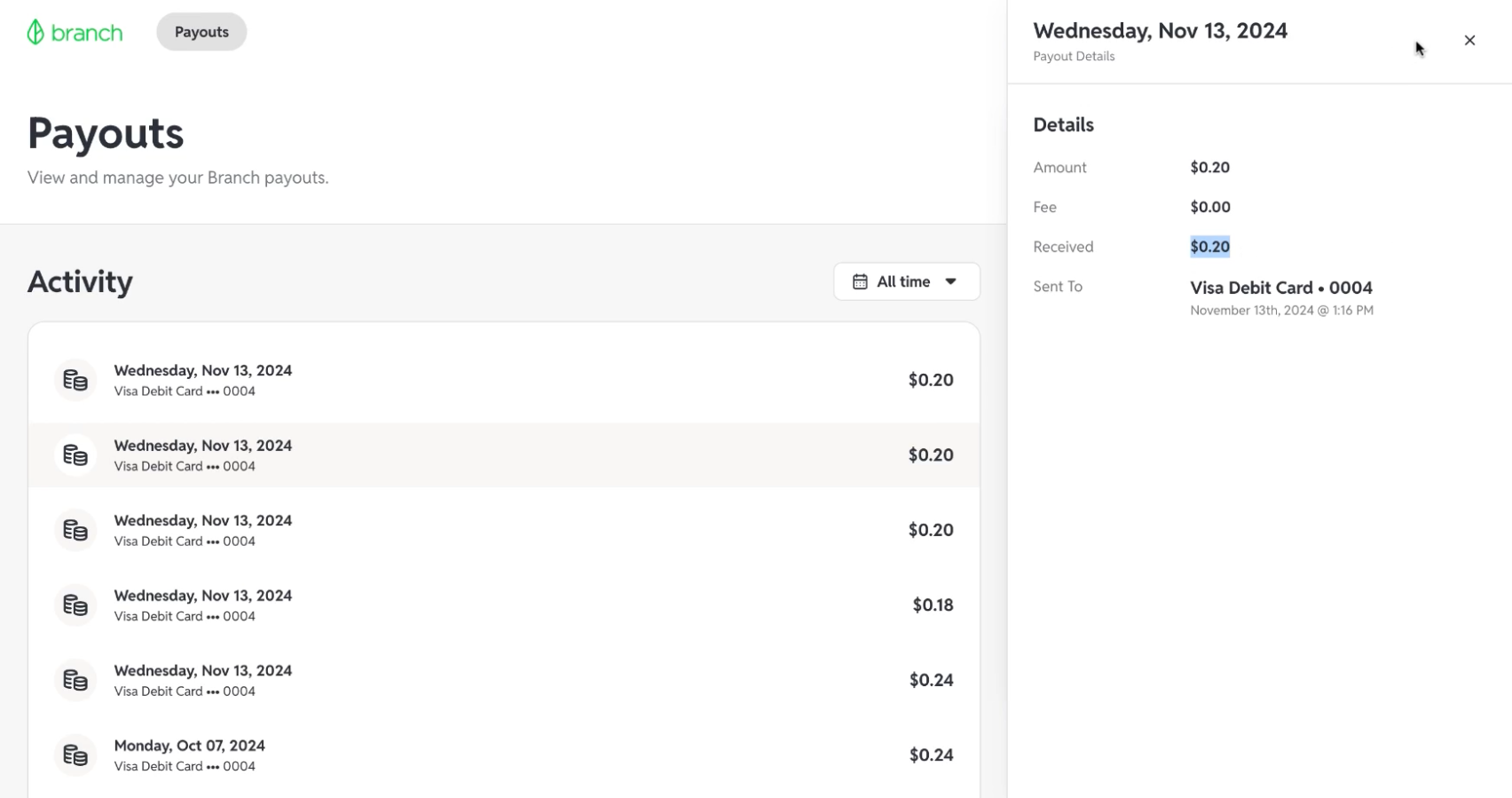Select the third Wednesday, Nov 13 payout row
The image size is (1512, 798).
[x=504, y=530]
